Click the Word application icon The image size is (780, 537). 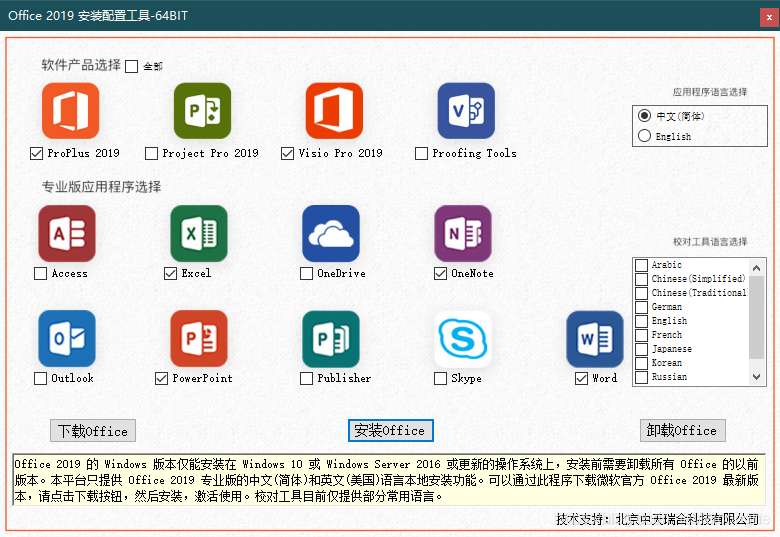pyautogui.click(x=595, y=339)
